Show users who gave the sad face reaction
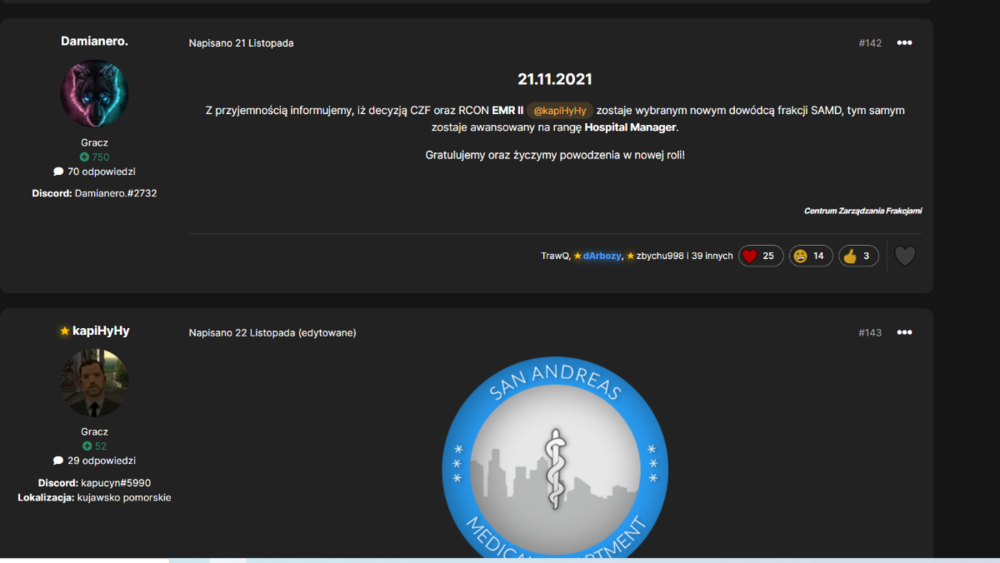 (811, 256)
